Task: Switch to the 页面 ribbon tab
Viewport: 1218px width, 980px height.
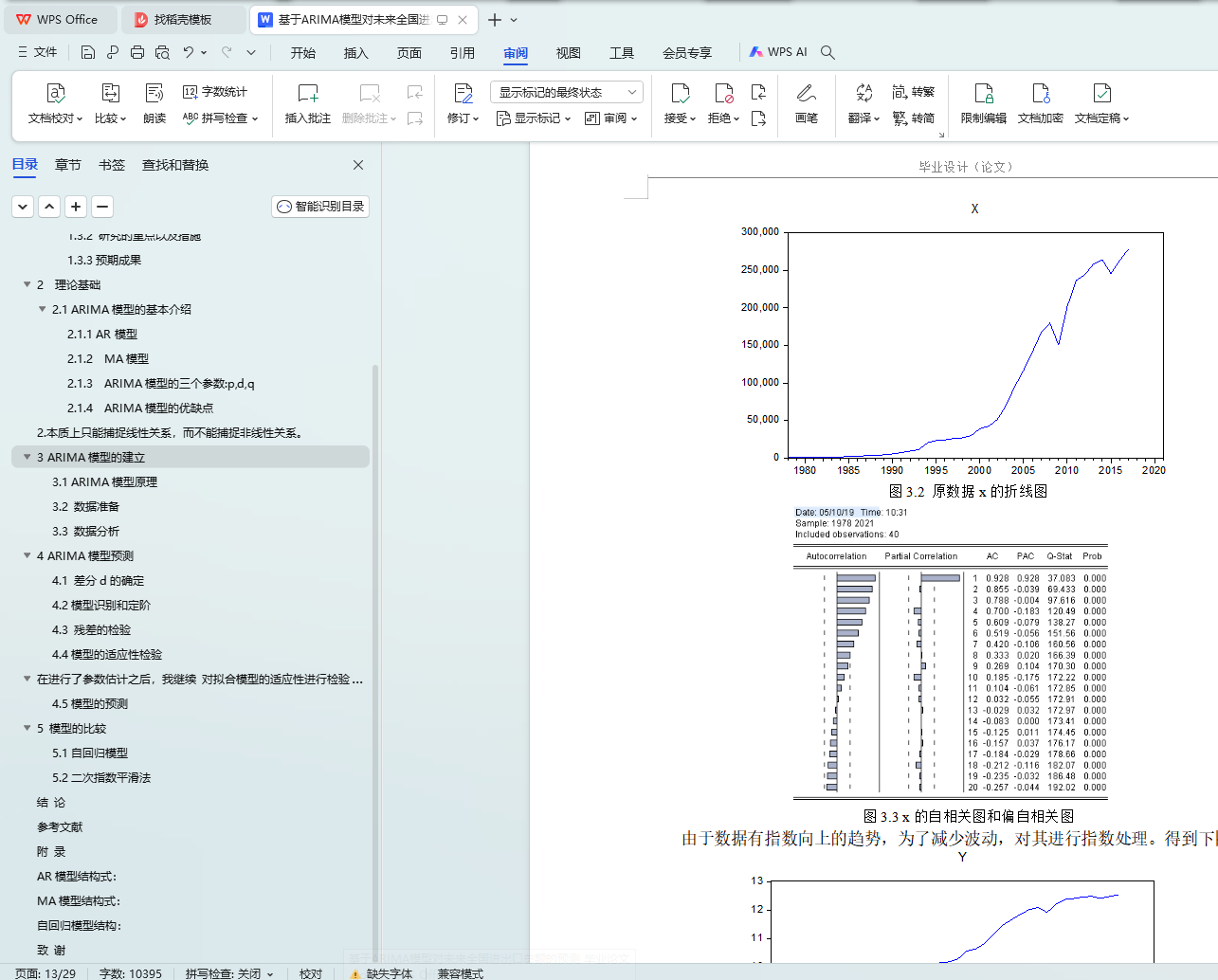Action: click(x=409, y=53)
